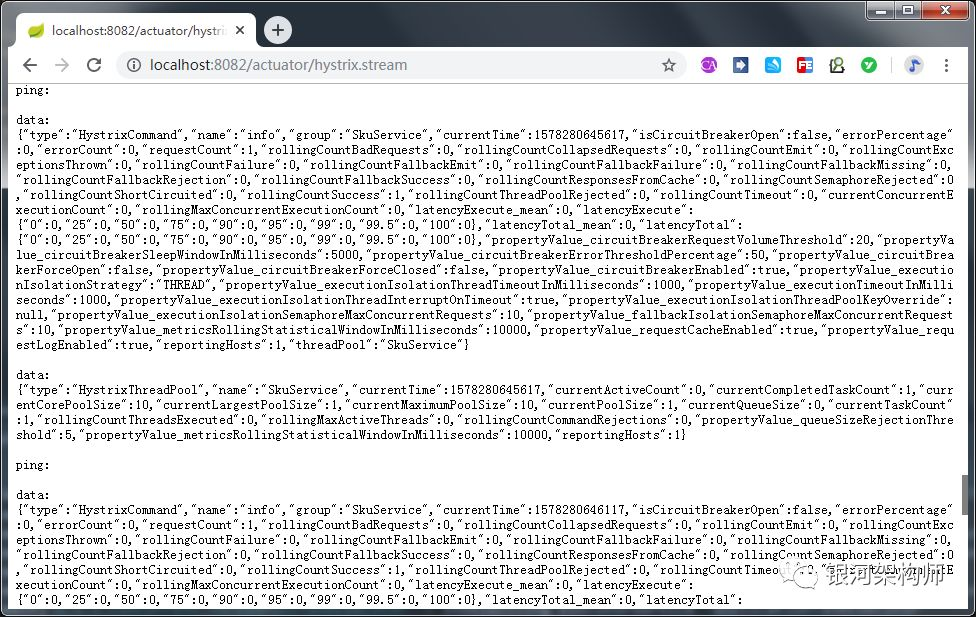
Task: Open the light blue extension icon
Action: coord(772,65)
